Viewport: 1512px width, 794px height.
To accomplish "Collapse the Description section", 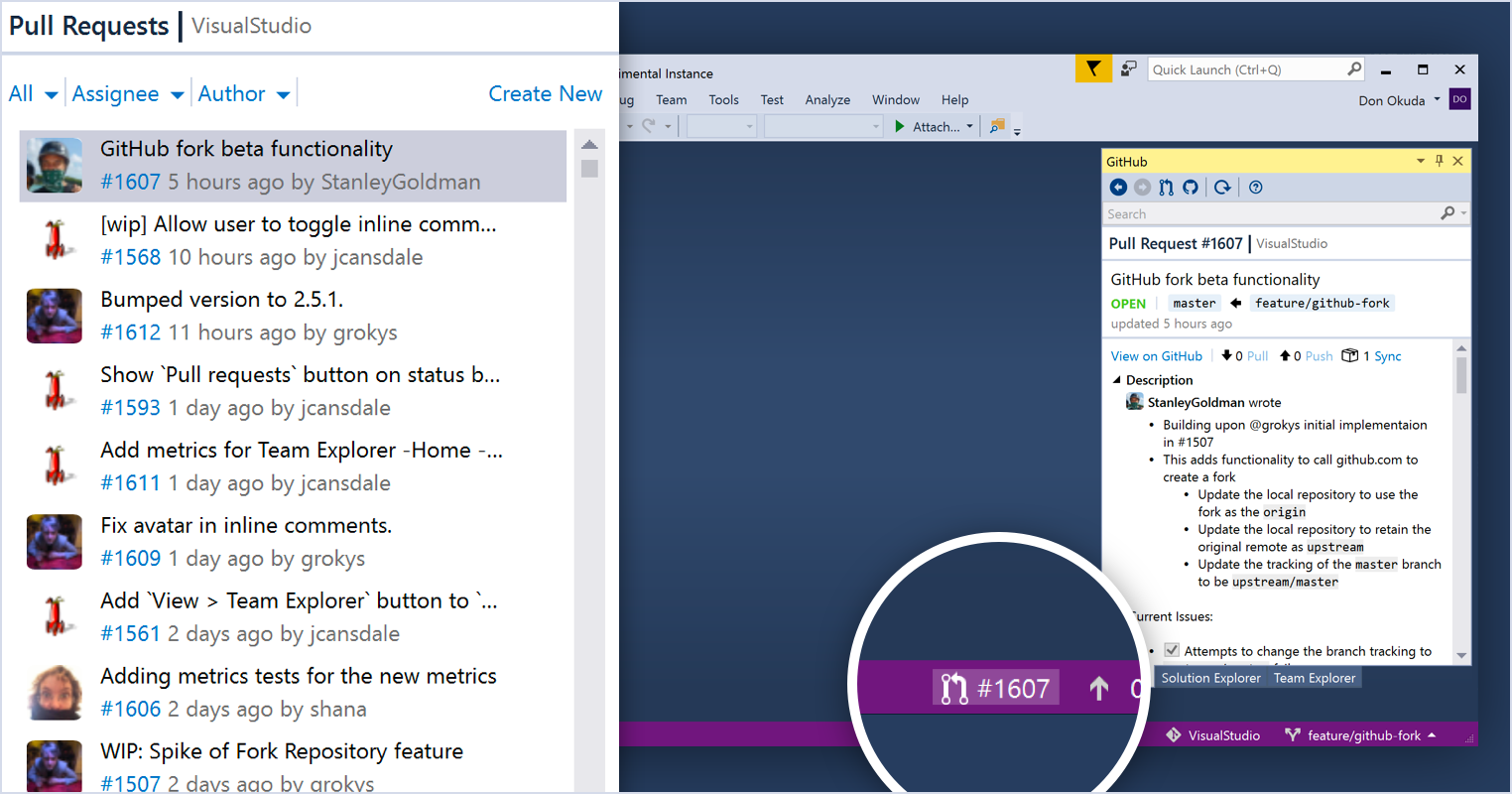I will coord(1117,380).
